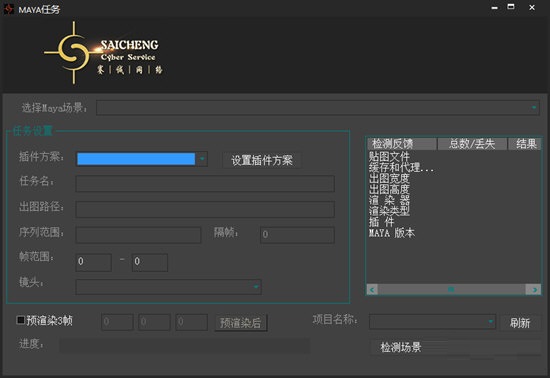This screenshot has width=550, height=378.
Task: Click the 总数/丢失 column header
Action: click(x=472, y=144)
